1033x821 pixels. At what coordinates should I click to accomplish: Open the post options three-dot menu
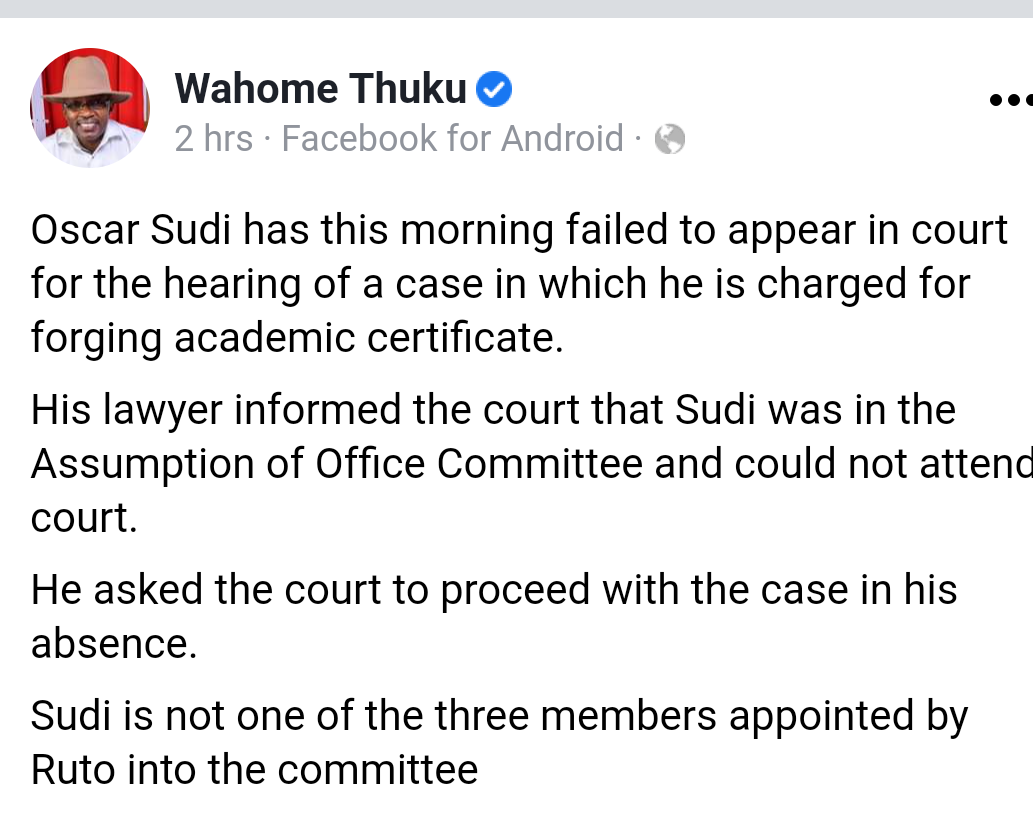point(1011,101)
